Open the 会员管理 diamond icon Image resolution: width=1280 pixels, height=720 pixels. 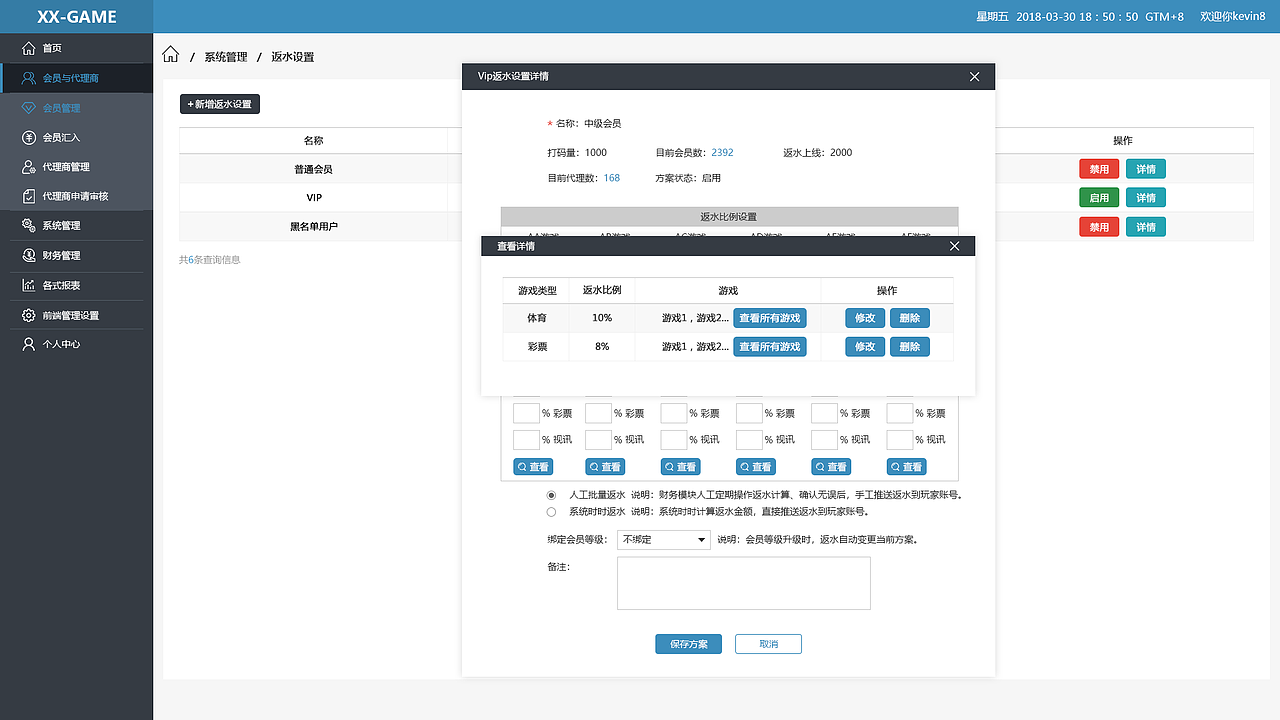(28, 108)
